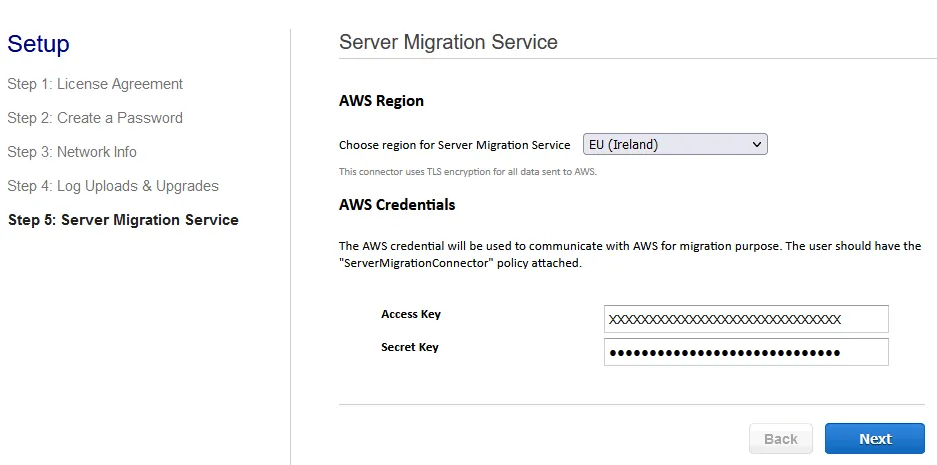Open the AWS region dropdown

click(x=674, y=145)
